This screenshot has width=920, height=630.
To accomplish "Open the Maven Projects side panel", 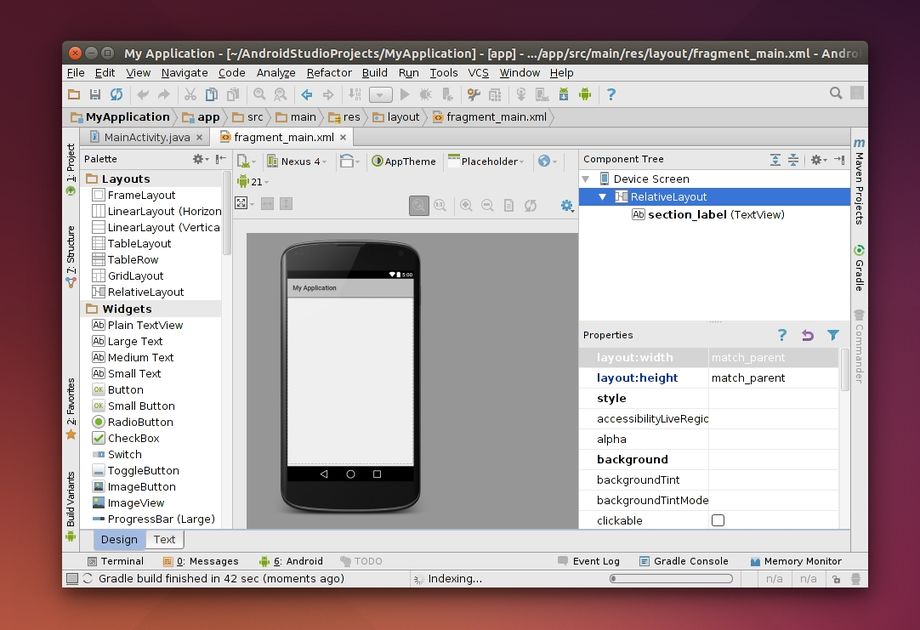I will click(859, 181).
